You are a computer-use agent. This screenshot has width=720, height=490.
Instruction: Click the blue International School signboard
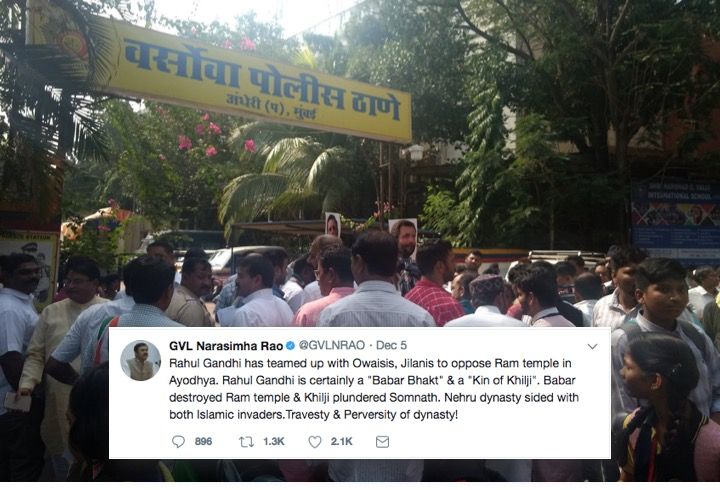(x=675, y=221)
